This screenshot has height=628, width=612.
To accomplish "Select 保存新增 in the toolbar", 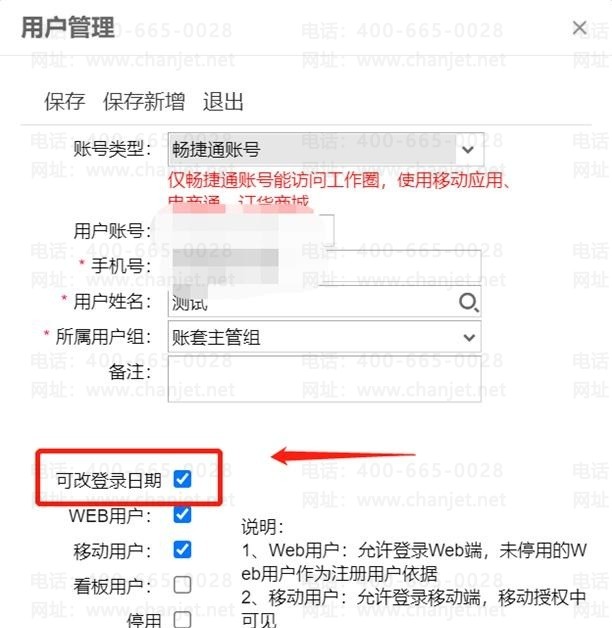I will click(144, 101).
